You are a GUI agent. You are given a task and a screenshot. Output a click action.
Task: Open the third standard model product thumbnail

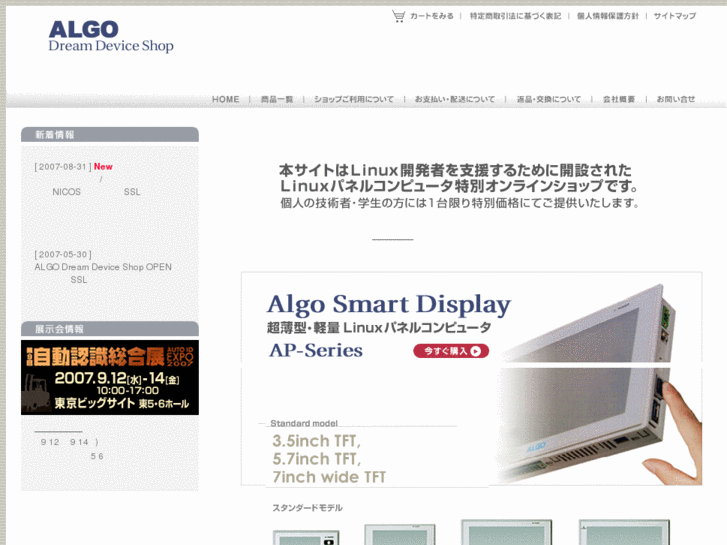(506, 532)
